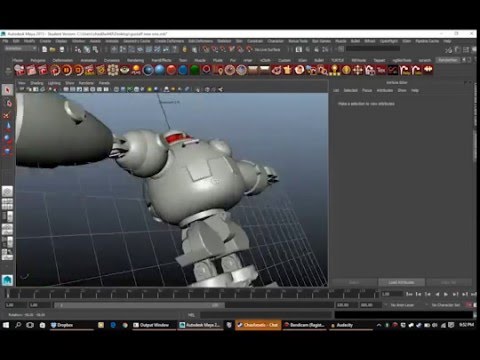Click the Load Attributes button
The image size is (480, 360).
coord(401,282)
